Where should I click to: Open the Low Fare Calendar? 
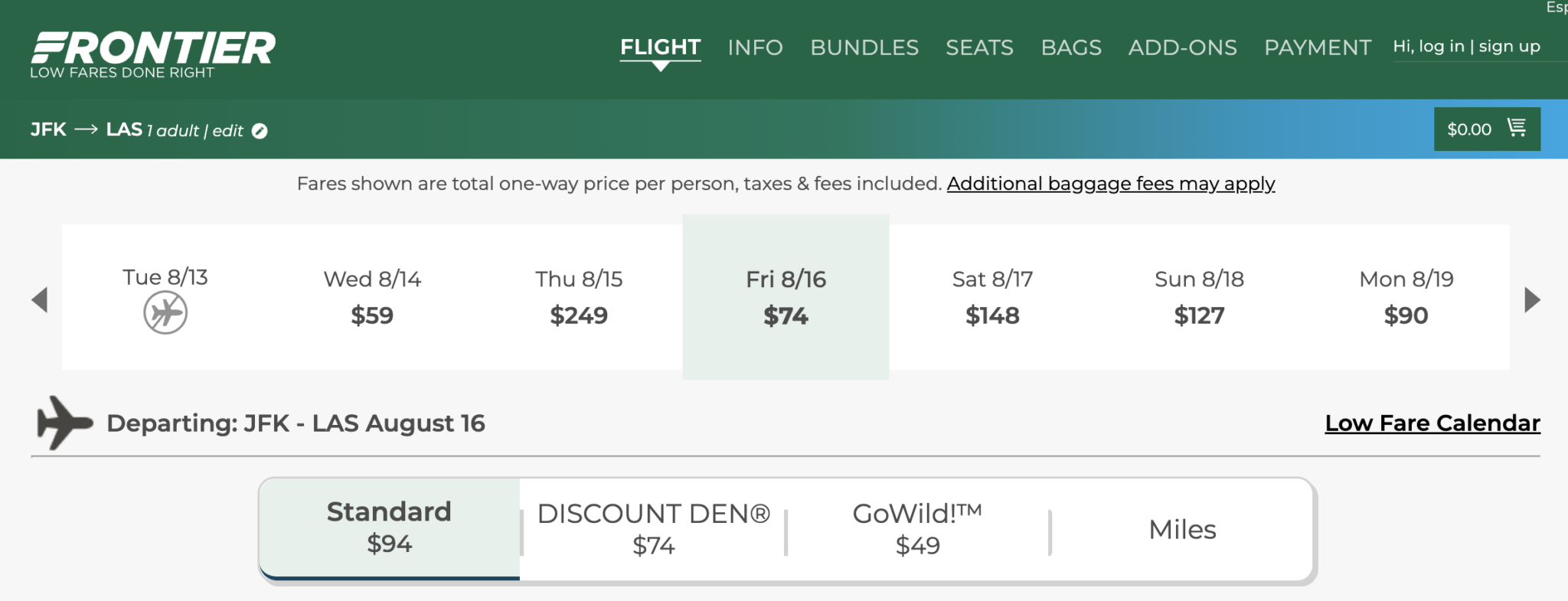[x=1431, y=423]
